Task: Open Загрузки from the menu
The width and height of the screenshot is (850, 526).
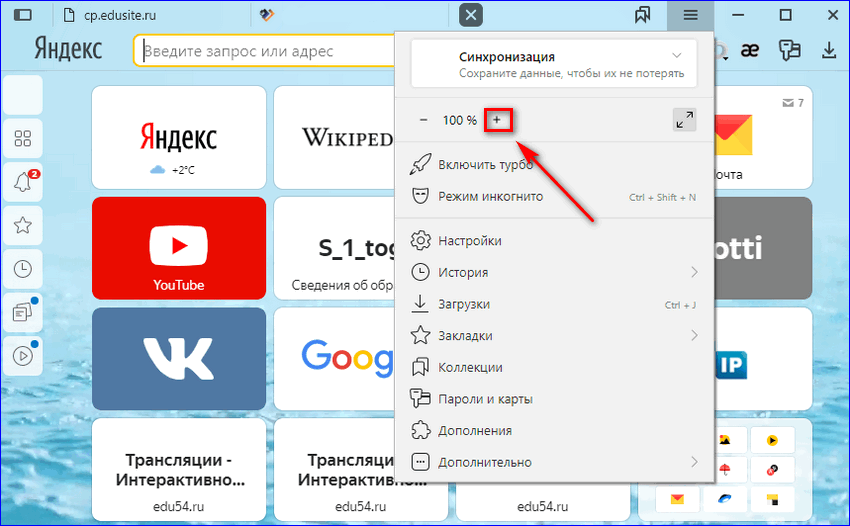Action: (x=553, y=304)
